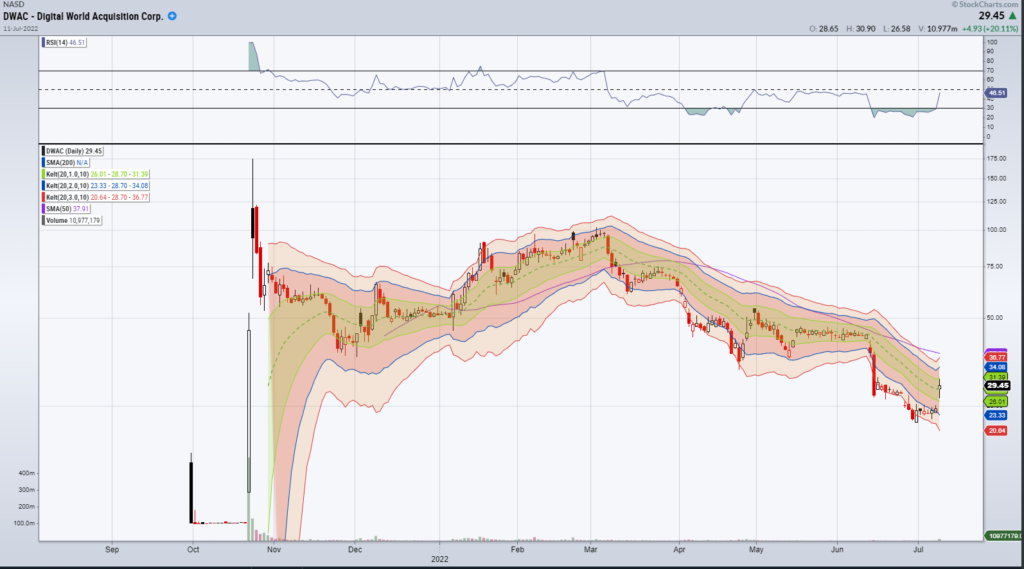Viewport: 1024px width, 569px height.
Task: Click the Sep label on the time axis
Action: [x=112, y=549]
